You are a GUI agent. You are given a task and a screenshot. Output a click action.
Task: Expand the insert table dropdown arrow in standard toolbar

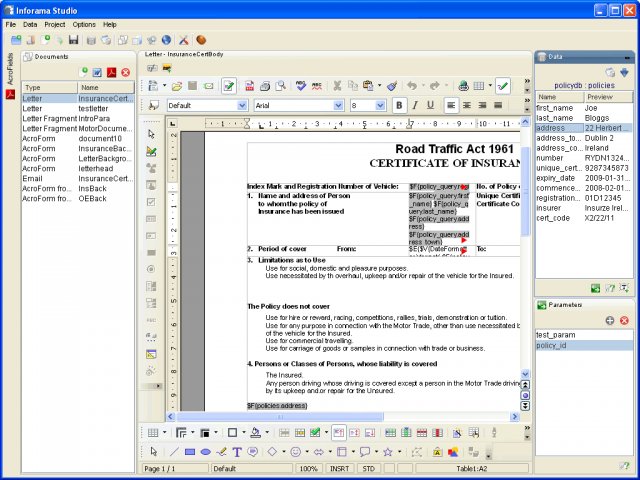click(x=490, y=86)
